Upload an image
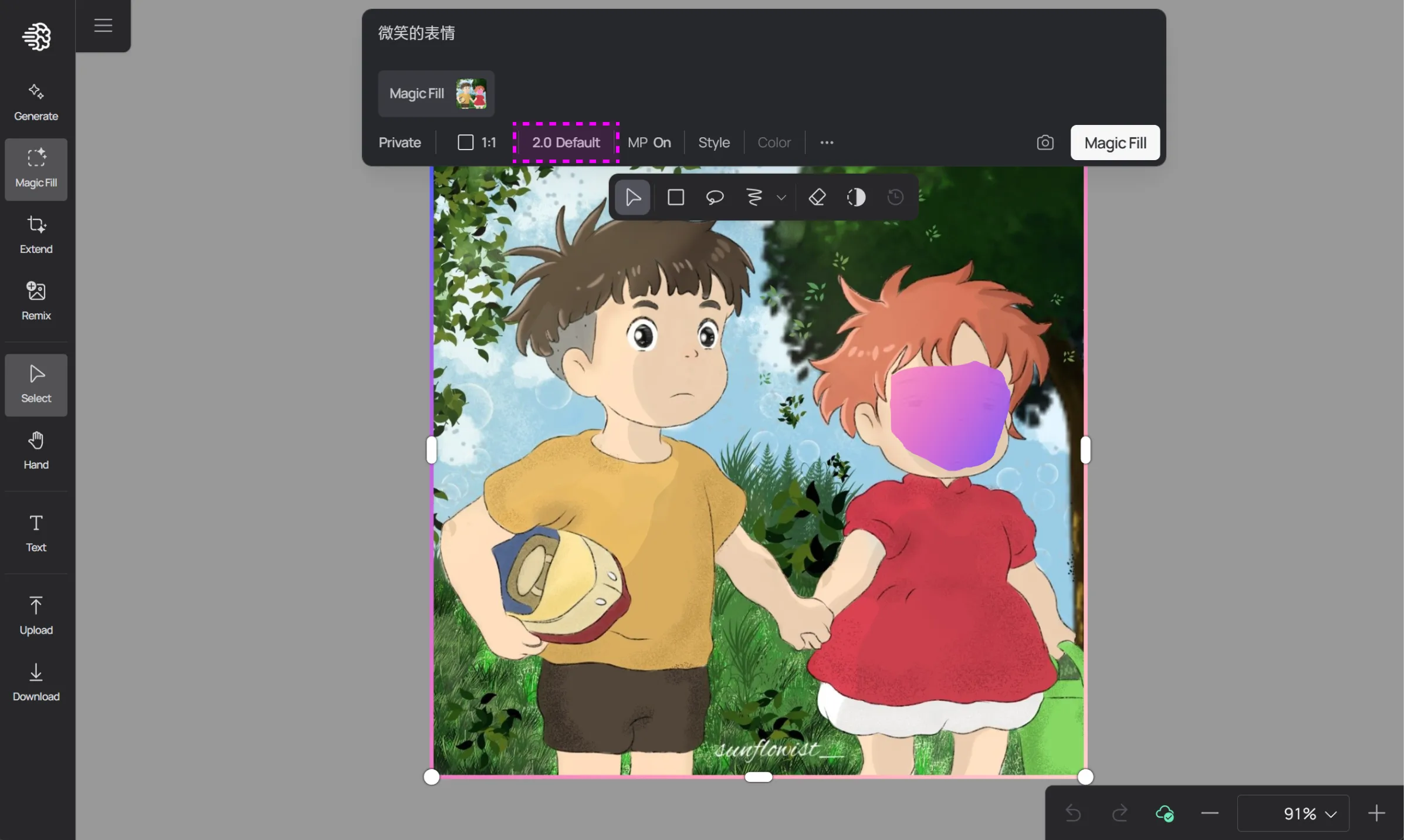1408x840 pixels. 36,616
